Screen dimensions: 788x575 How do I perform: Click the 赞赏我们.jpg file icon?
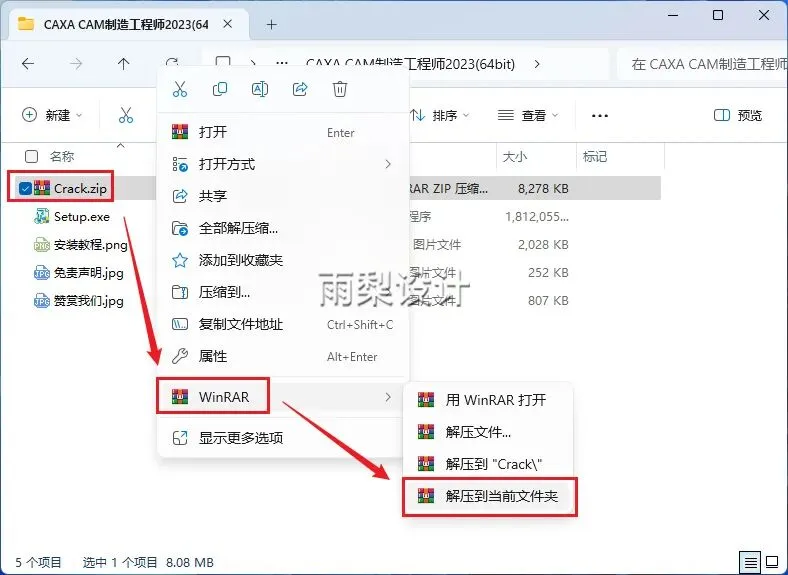[x=41, y=301]
